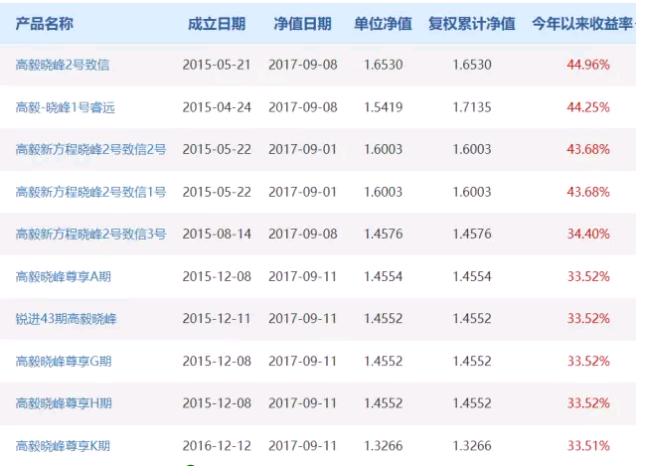Screen dimensions: 647x466
Task: Select 43.68% in the 致信2号 row
Action: (x=588, y=149)
